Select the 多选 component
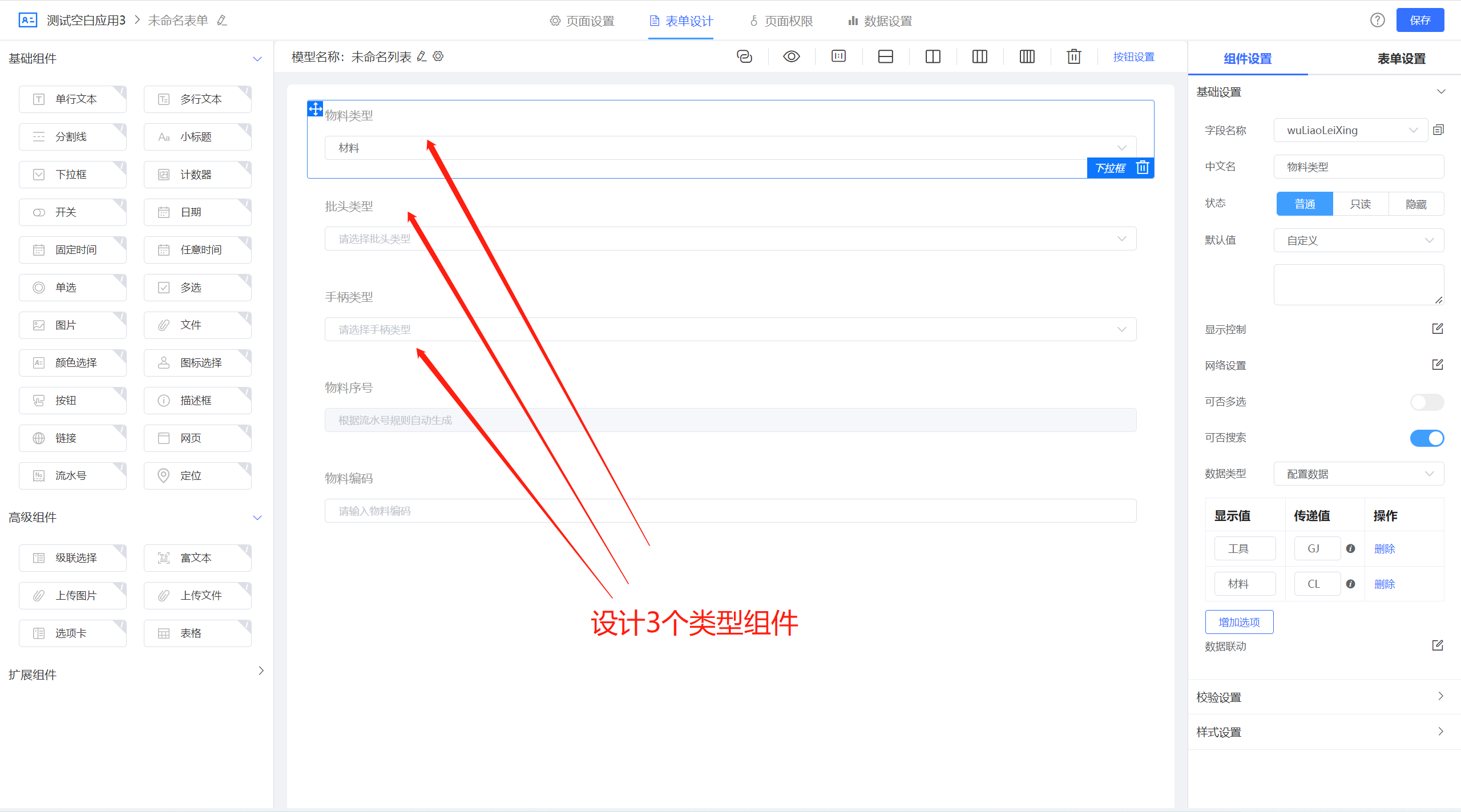Image resolution: width=1461 pixels, height=812 pixels. (197, 288)
